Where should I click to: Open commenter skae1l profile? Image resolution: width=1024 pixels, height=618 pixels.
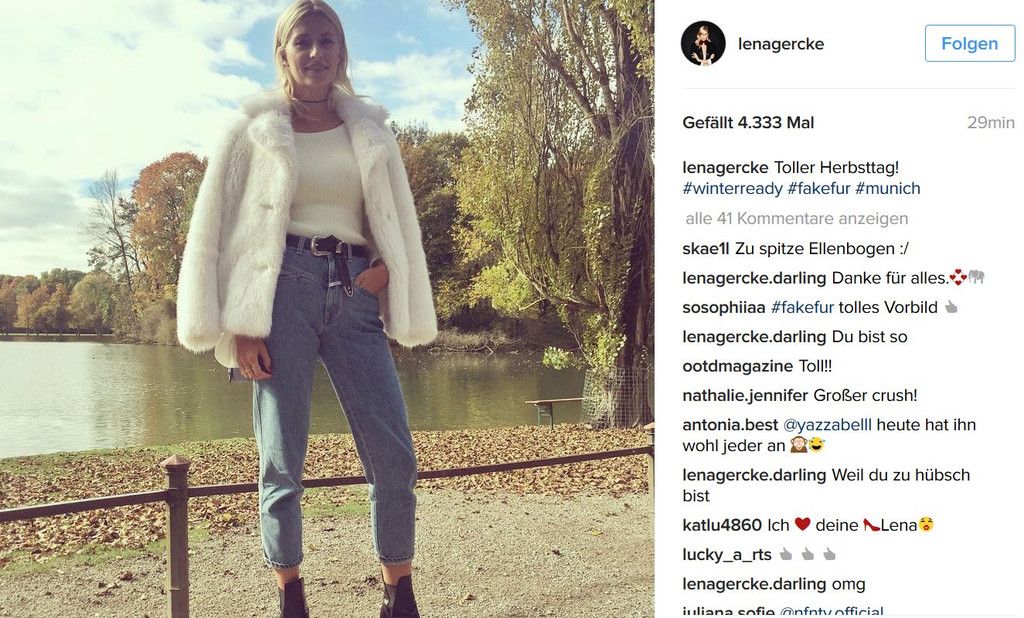click(x=706, y=249)
